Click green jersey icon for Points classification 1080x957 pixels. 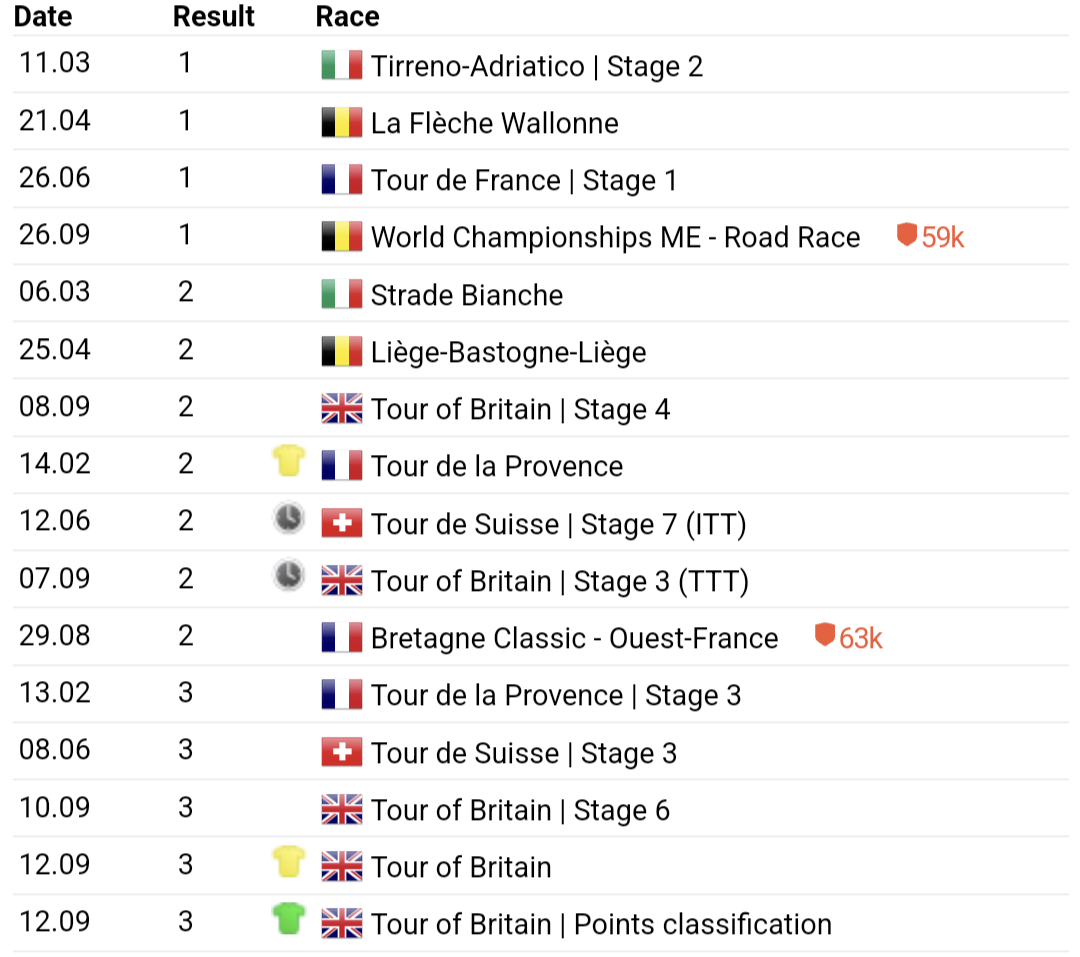[x=289, y=919]
